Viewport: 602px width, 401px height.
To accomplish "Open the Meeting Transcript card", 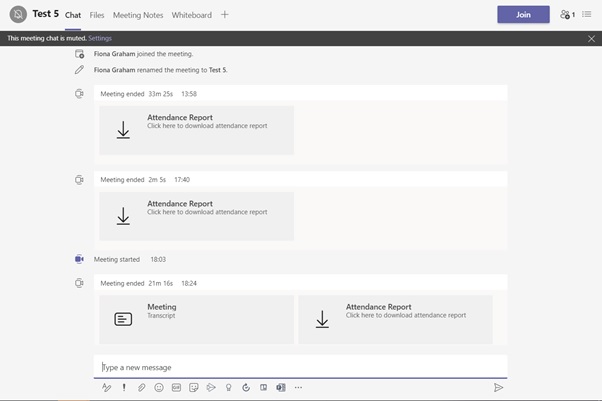I will [196, 319].
